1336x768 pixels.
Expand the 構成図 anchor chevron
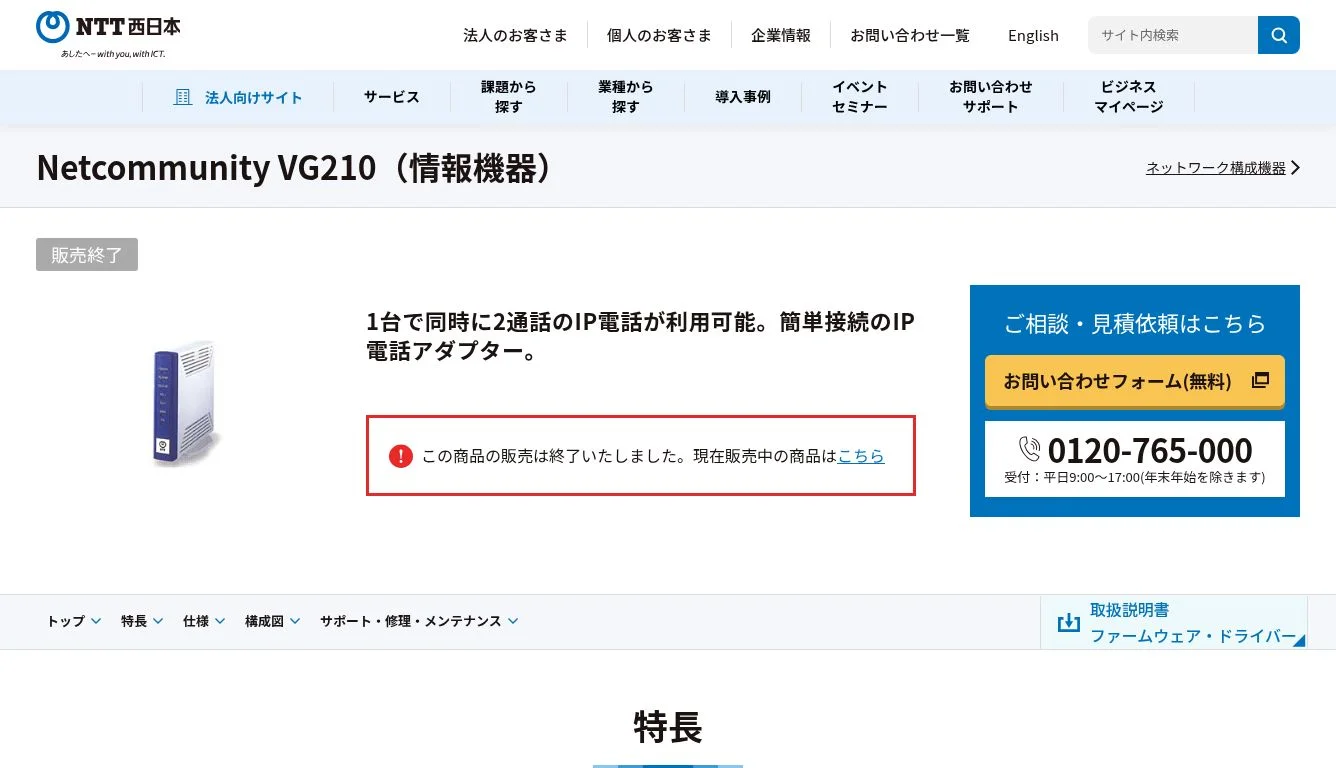[x=295, y=621]
